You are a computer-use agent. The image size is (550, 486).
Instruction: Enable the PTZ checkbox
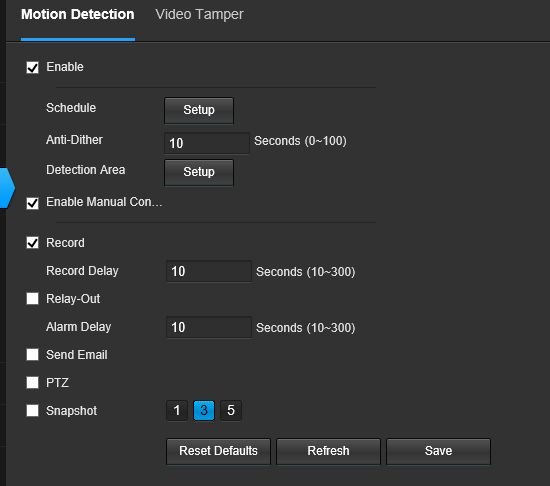33,383
